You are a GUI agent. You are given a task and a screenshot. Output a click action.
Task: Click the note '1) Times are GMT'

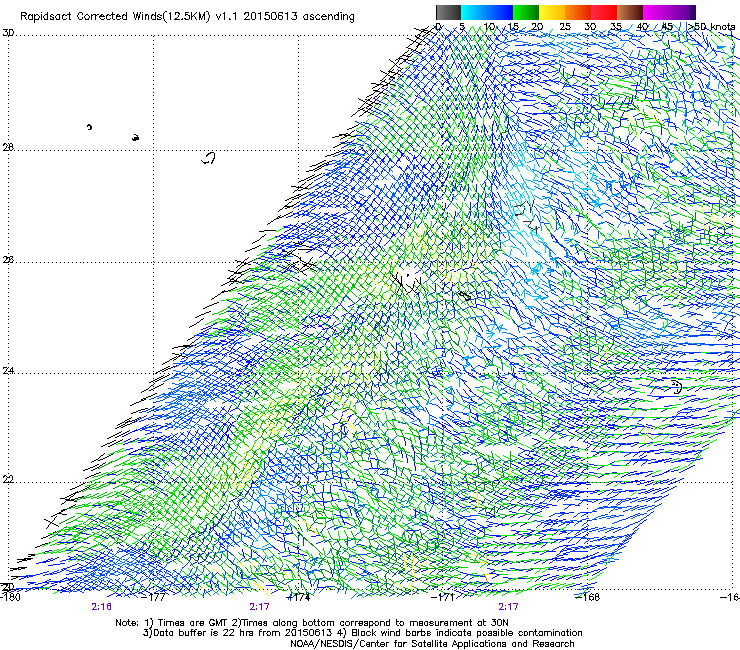[187, 623]
